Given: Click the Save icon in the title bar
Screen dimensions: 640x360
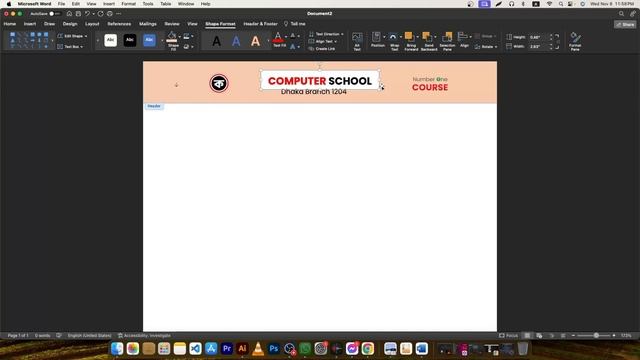Looking at the screenshot, I should tap(78, 14).
